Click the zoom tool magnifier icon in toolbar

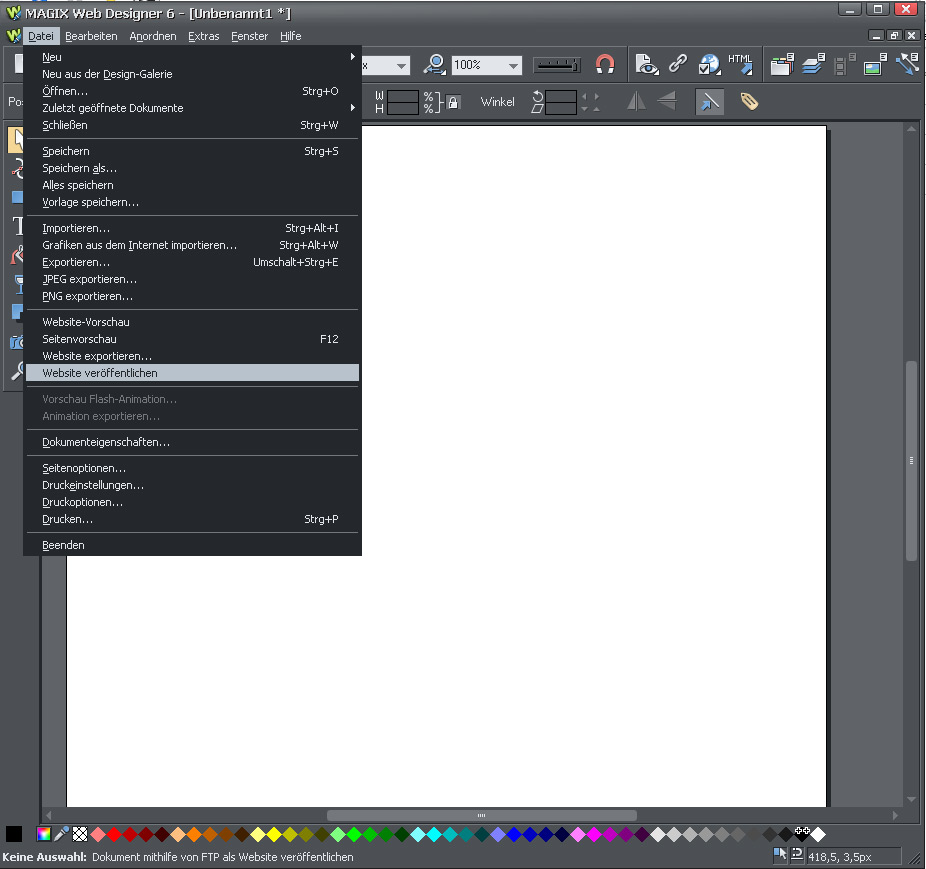[x=435, y=64]
